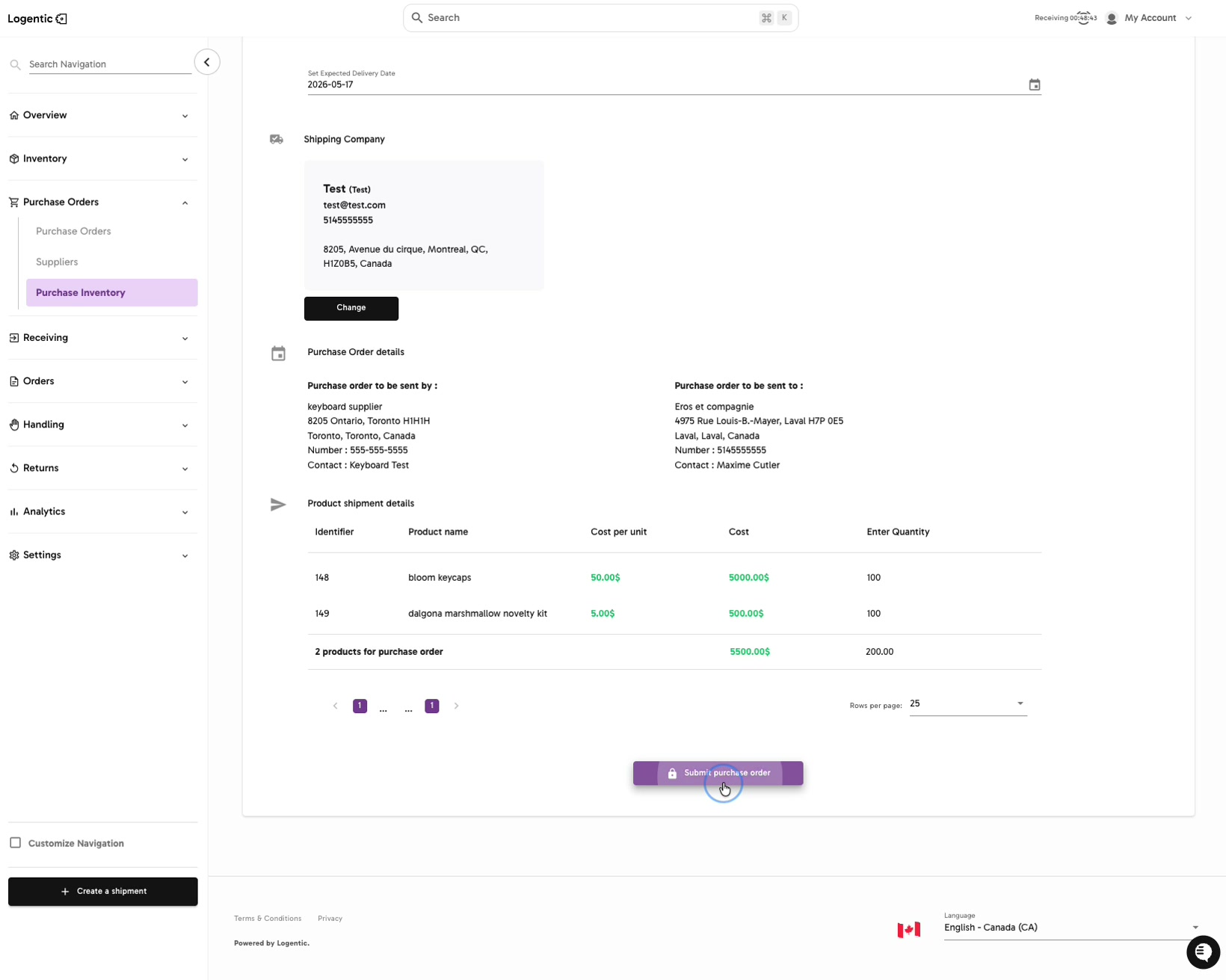Click the Product shipment details send icon
The height and width of the screenshot is (980, 1226).
(278, 505)
